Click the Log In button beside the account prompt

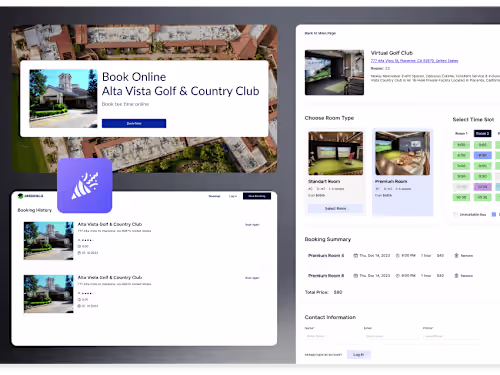point(359,355)
